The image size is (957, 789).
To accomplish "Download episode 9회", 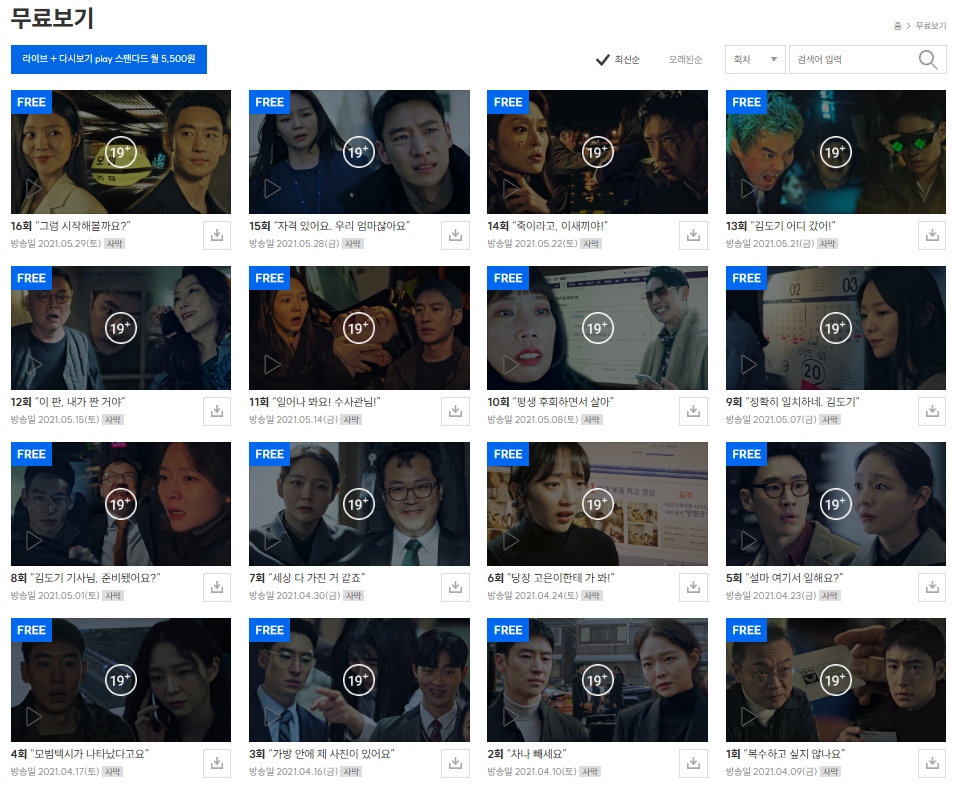I will pyautogui.click(x=932, y=411).
